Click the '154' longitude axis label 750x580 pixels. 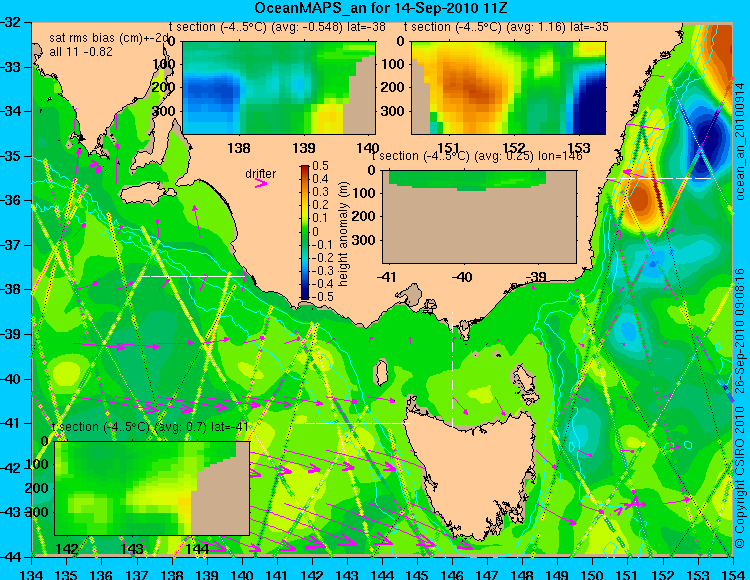click(733, 574)
